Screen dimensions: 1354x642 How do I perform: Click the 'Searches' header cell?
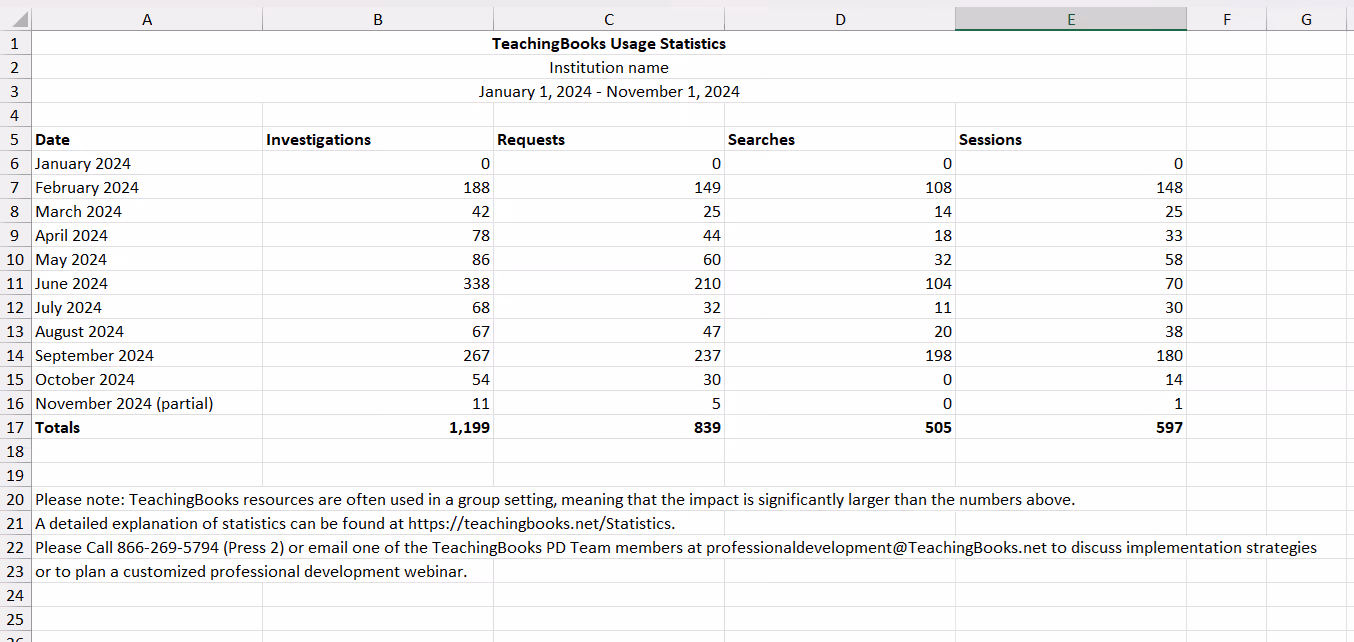[840, 140]
